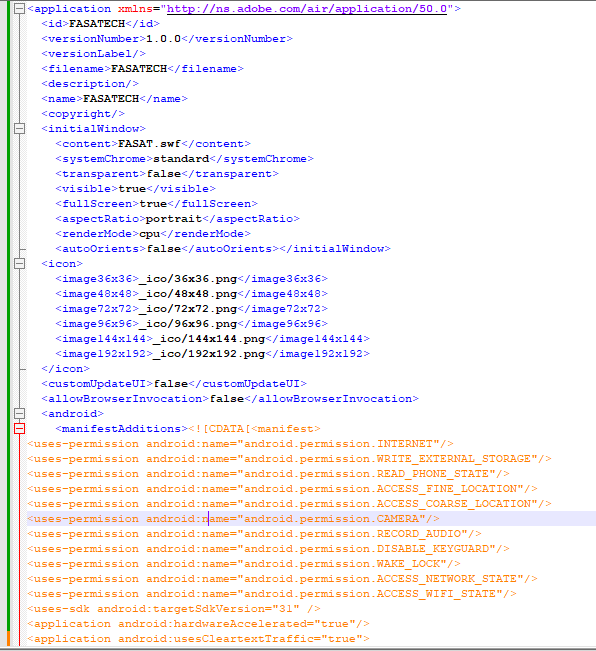Click the CAMERA permission line
Screen dimensions: 596x651
coord(233,519)
